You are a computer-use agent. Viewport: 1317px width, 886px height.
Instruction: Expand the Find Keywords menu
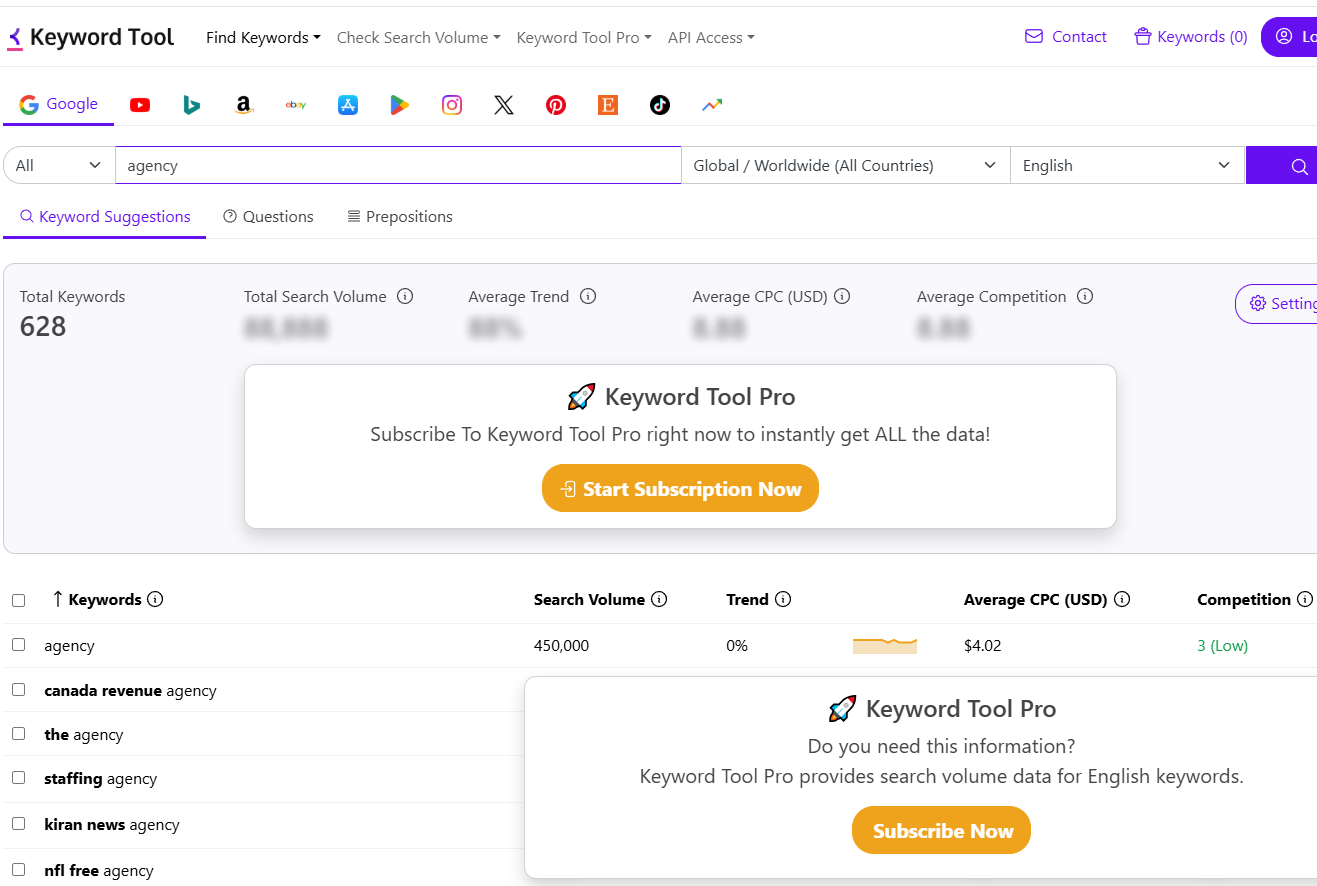pos(263,38)
